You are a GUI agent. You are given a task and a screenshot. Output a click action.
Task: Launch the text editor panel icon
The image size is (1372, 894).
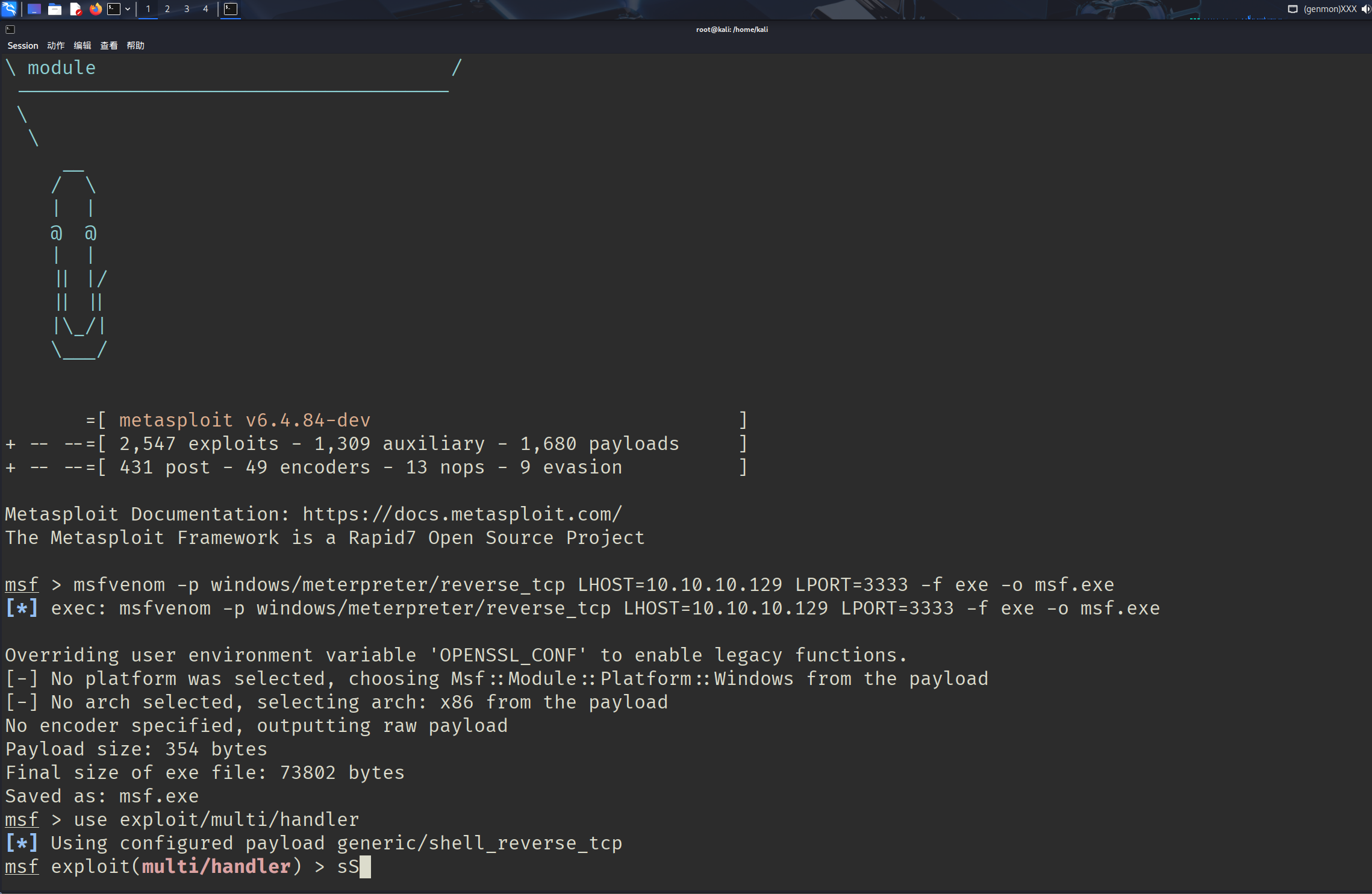(75, 9)
